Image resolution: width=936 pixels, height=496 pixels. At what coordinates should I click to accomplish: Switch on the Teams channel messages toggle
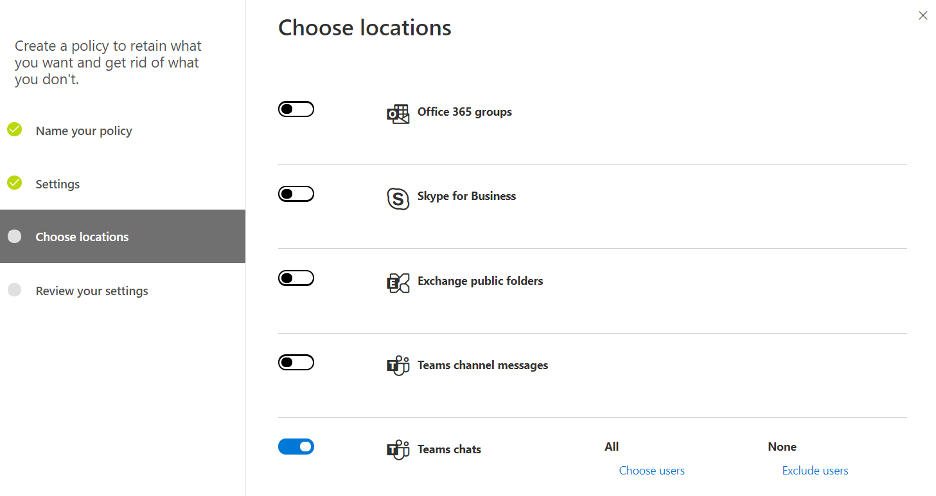[296, 362]
